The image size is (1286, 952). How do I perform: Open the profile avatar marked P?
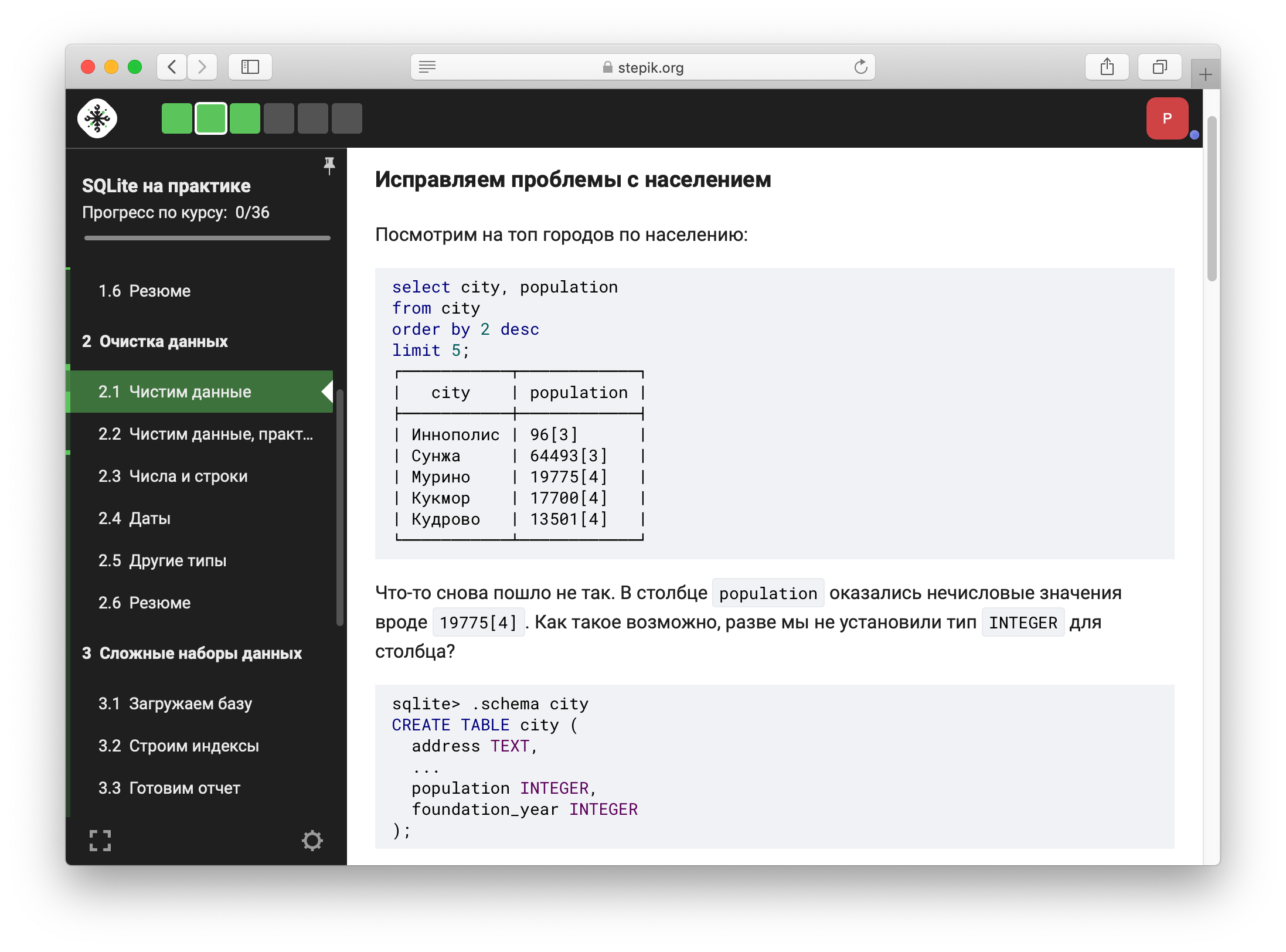pos(1168,118)
